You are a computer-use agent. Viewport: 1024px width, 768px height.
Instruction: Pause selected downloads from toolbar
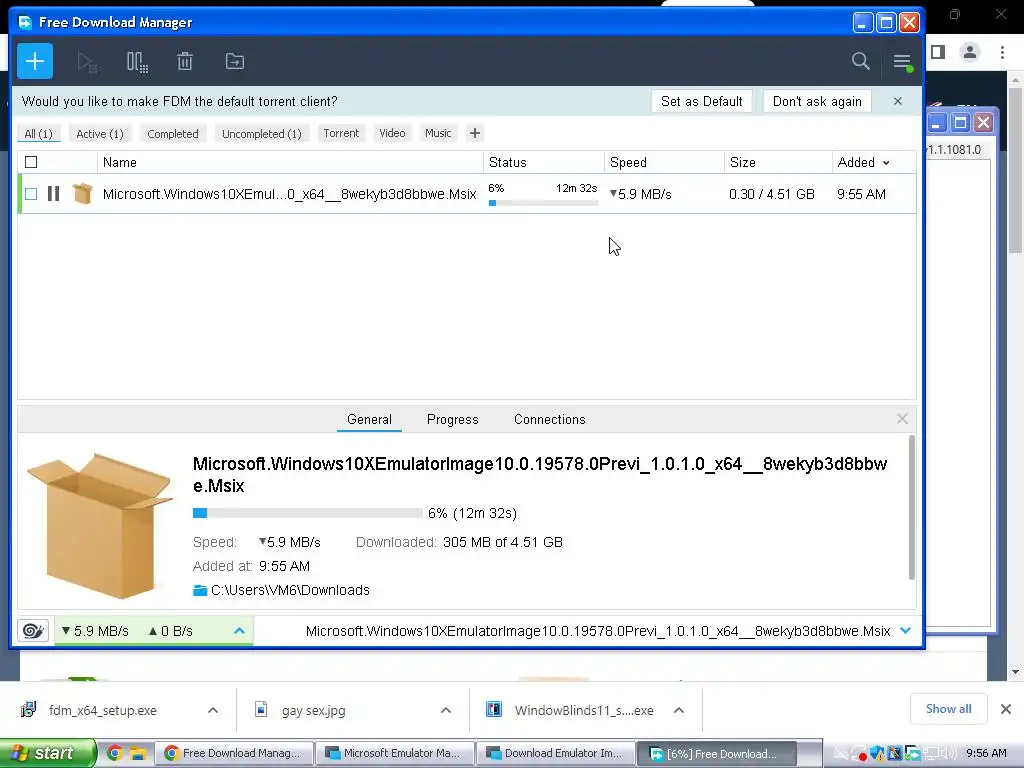point(137,62)
